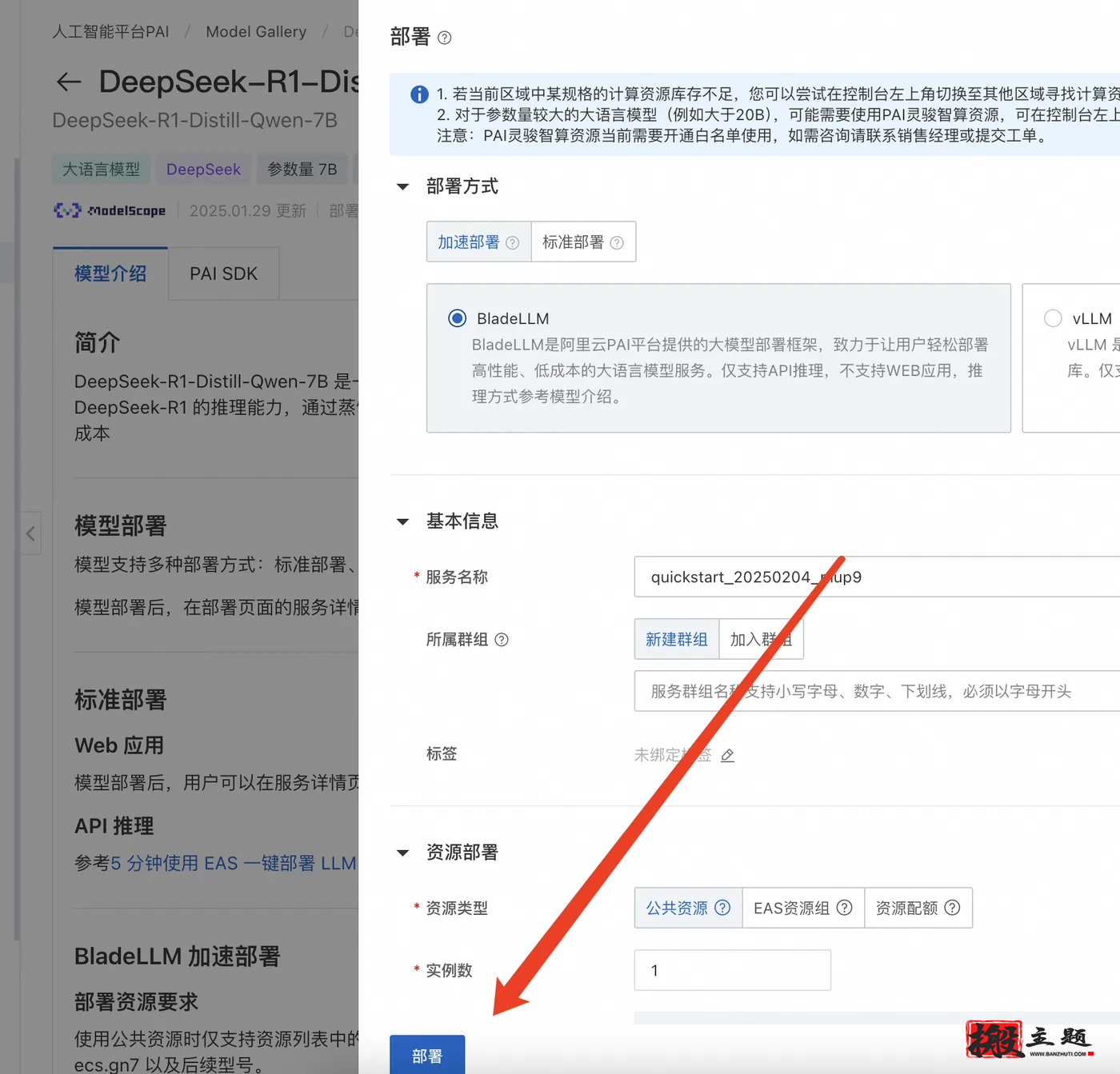Switch to 加速部署 deployment mode

click(478, 242)
